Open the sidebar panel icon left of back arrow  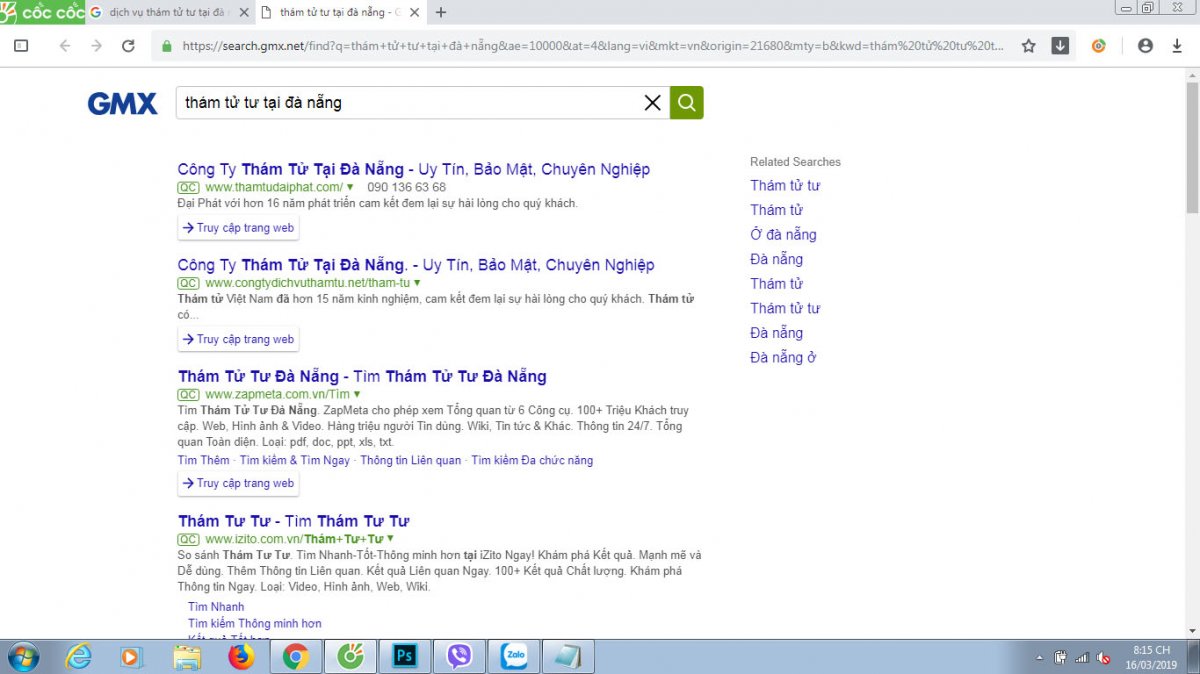tap(20, 46)
